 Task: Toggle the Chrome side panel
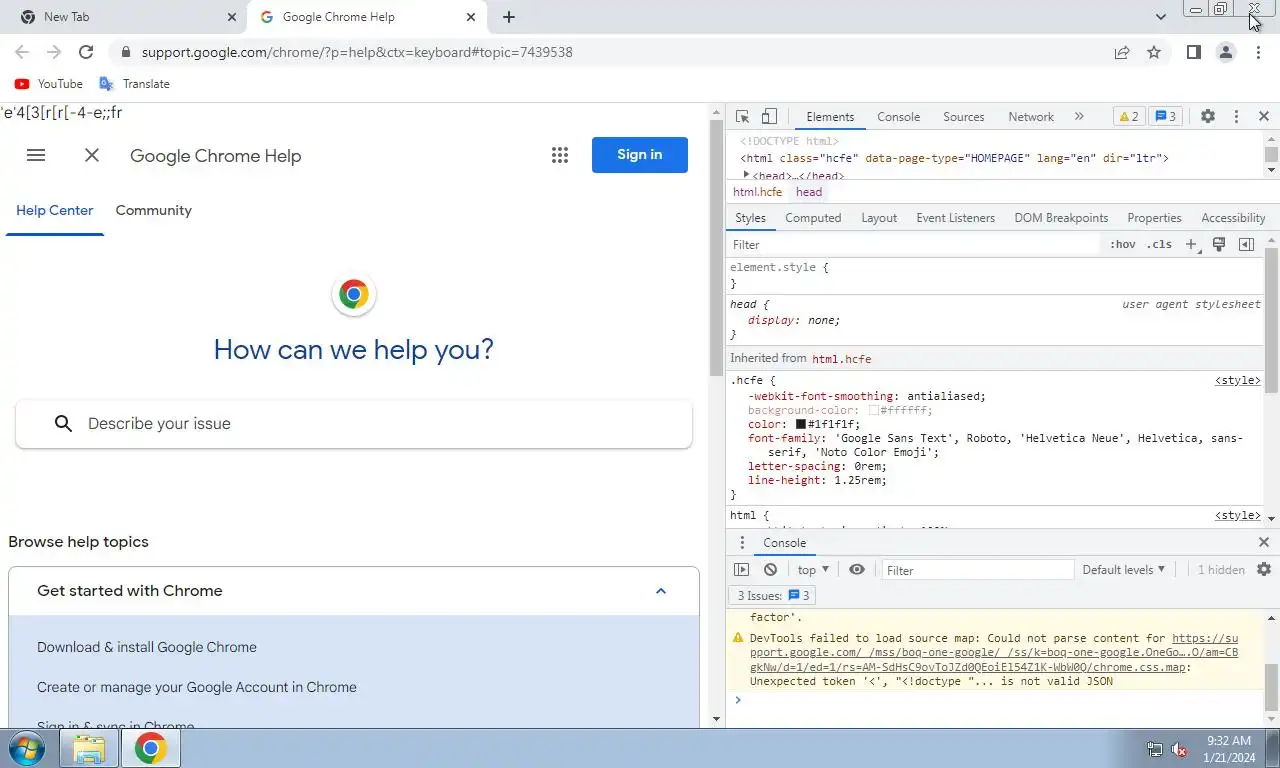1193,52
